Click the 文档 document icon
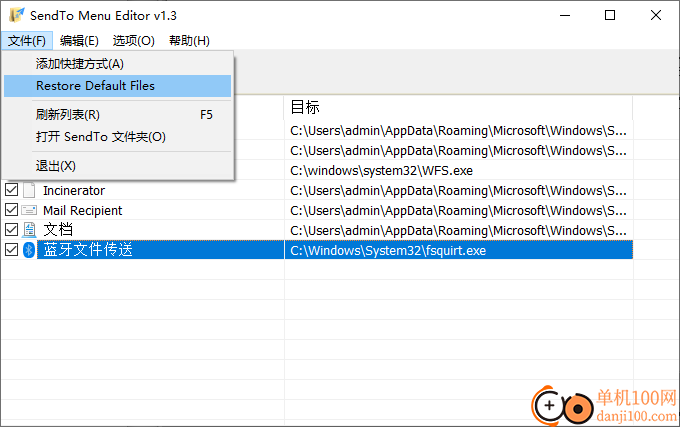 [x=29, y=230]
